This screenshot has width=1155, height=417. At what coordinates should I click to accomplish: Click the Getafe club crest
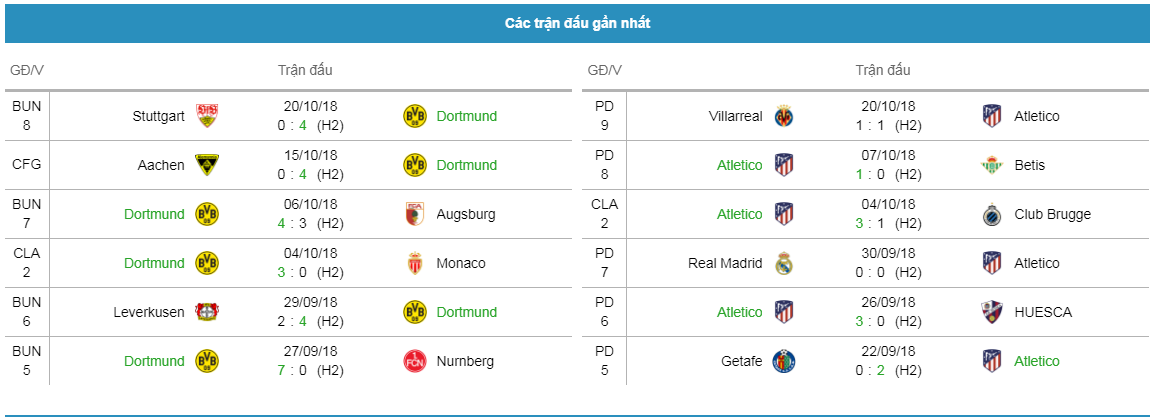784,361
